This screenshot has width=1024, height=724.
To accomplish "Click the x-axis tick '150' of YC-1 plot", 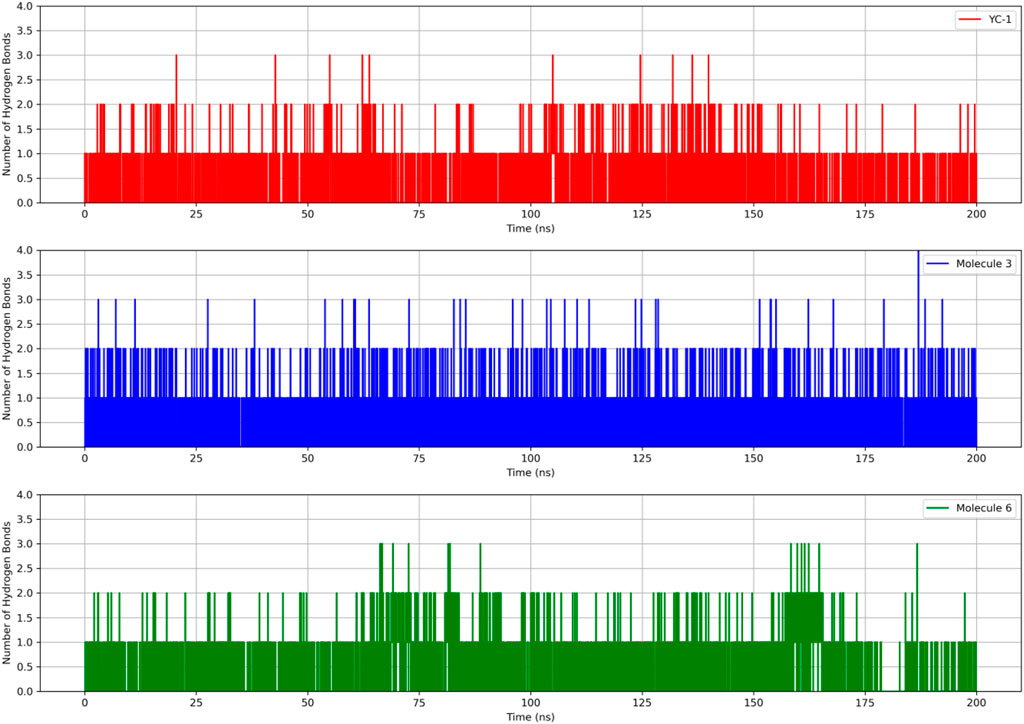I will point(754,214).
